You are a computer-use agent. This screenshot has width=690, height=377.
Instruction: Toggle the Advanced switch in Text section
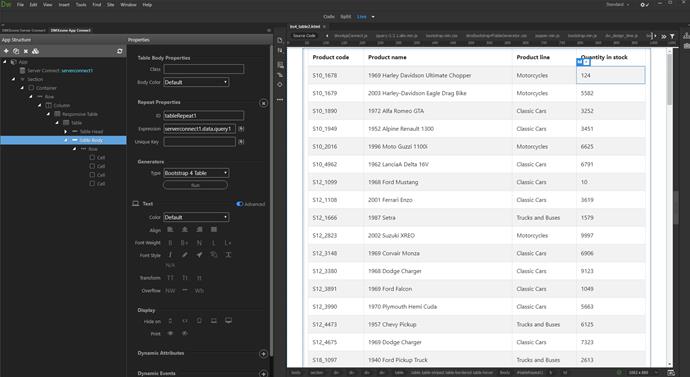point(239,204)
